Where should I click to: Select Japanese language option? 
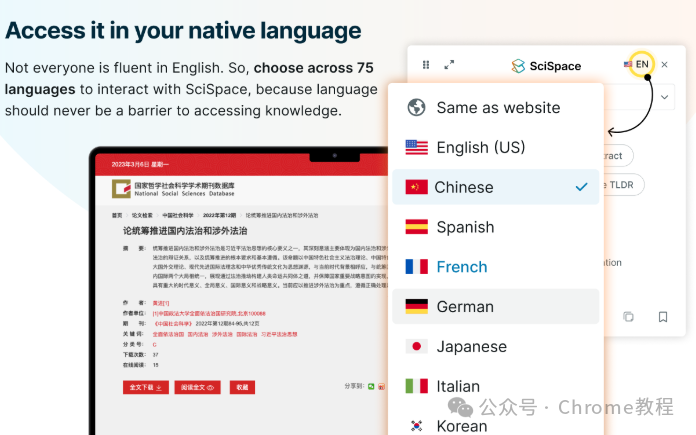[496, 346]
